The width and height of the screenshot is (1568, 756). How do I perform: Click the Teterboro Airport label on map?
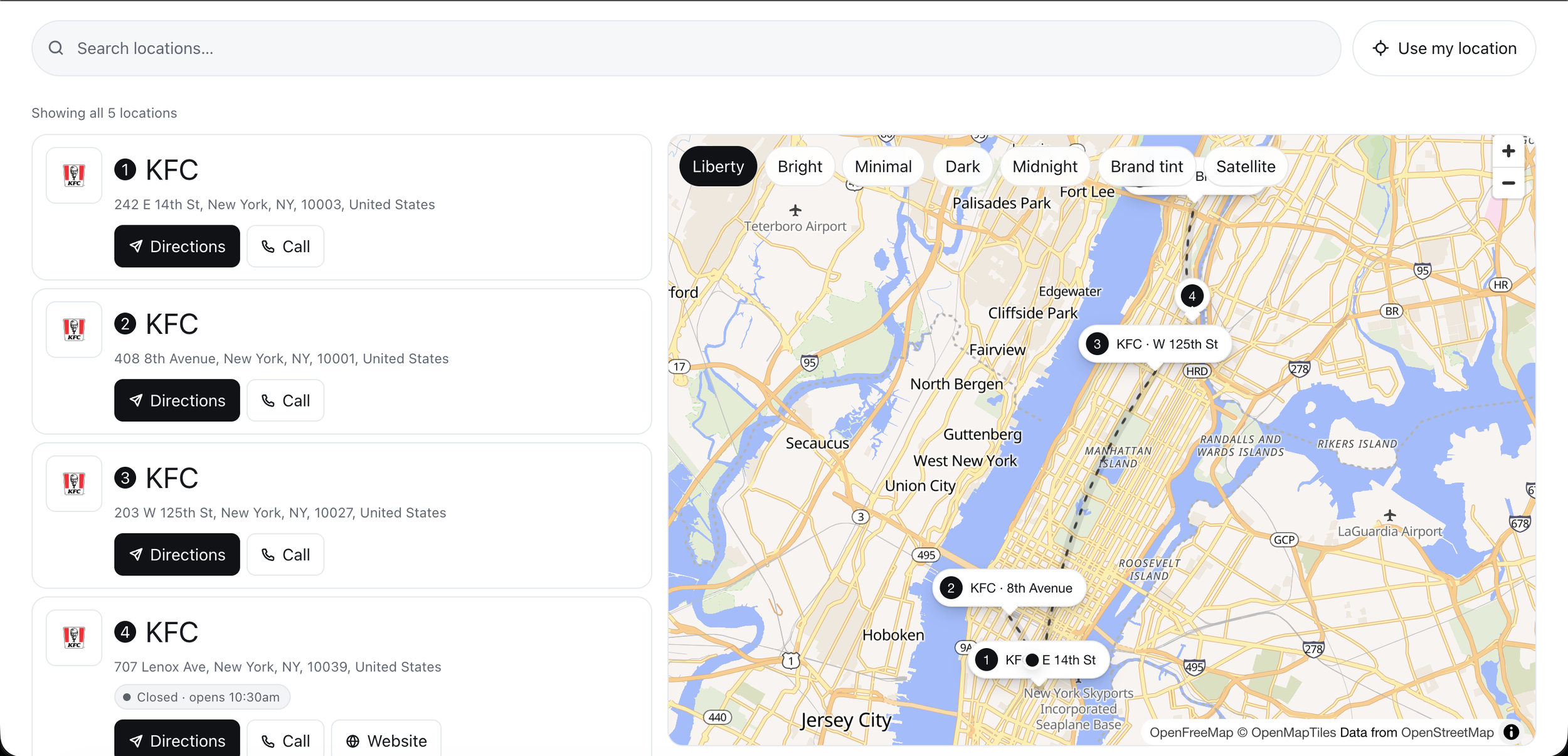(795, 226)
